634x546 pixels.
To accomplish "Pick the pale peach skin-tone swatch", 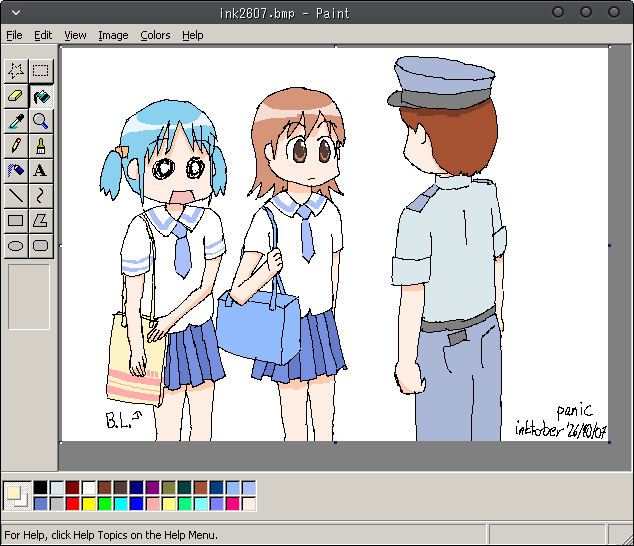I will (x=249, y=504).
